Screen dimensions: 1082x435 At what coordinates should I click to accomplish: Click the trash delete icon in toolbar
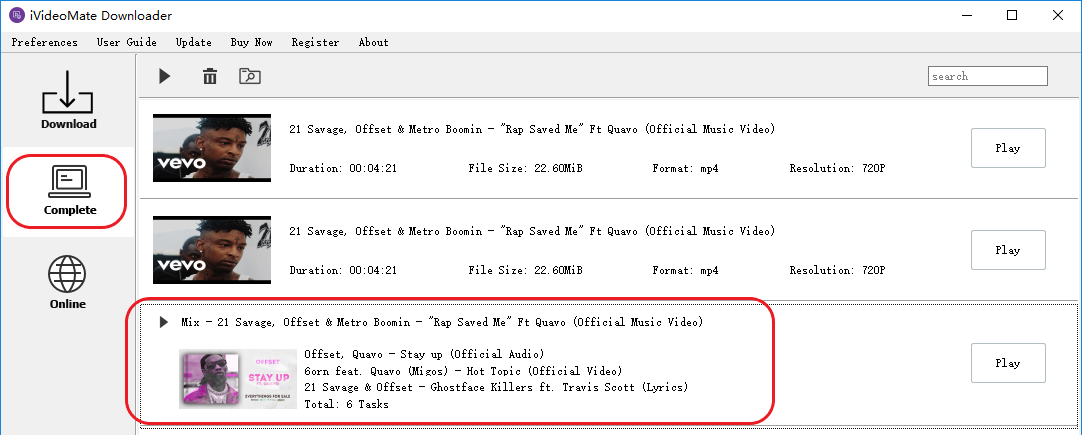pos(210,76)
